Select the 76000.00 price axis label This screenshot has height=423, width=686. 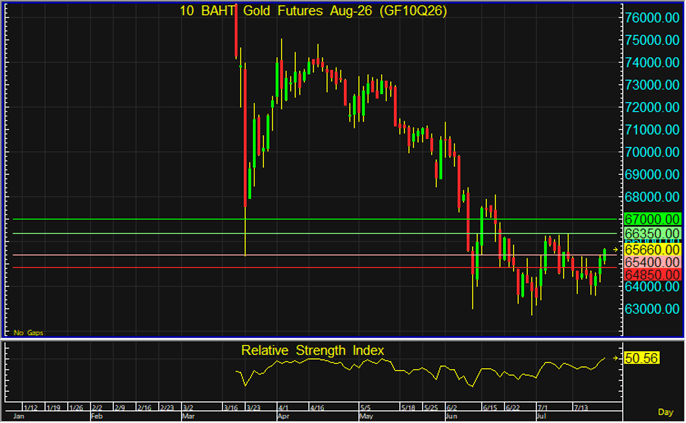[652, 18]
